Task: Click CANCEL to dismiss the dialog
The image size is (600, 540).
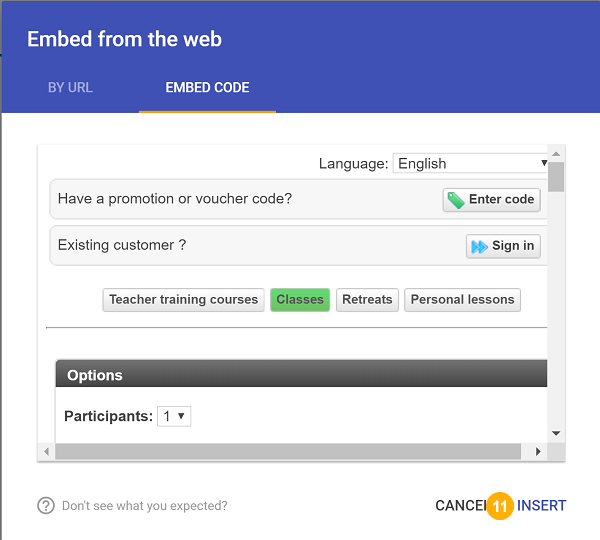Action: 461,506
